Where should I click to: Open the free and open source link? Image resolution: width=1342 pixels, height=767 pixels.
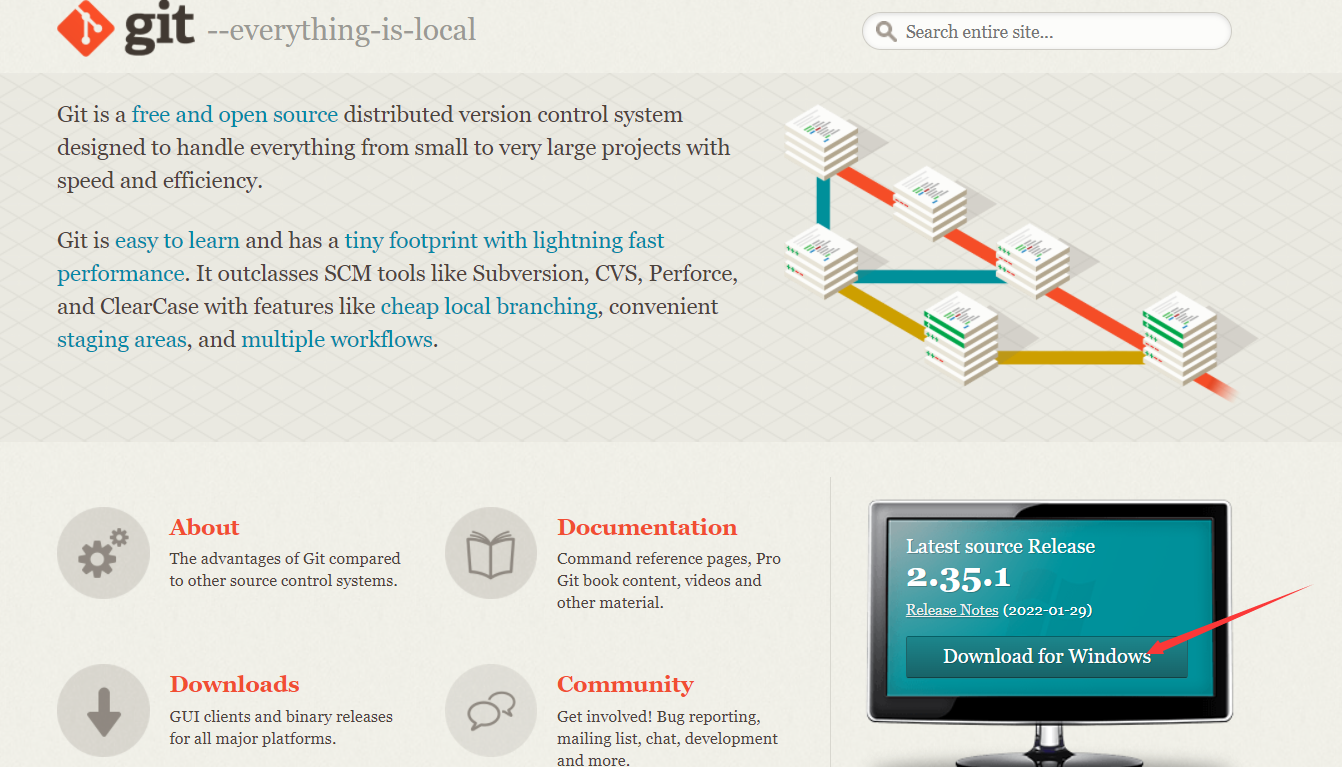coord(235,114)
